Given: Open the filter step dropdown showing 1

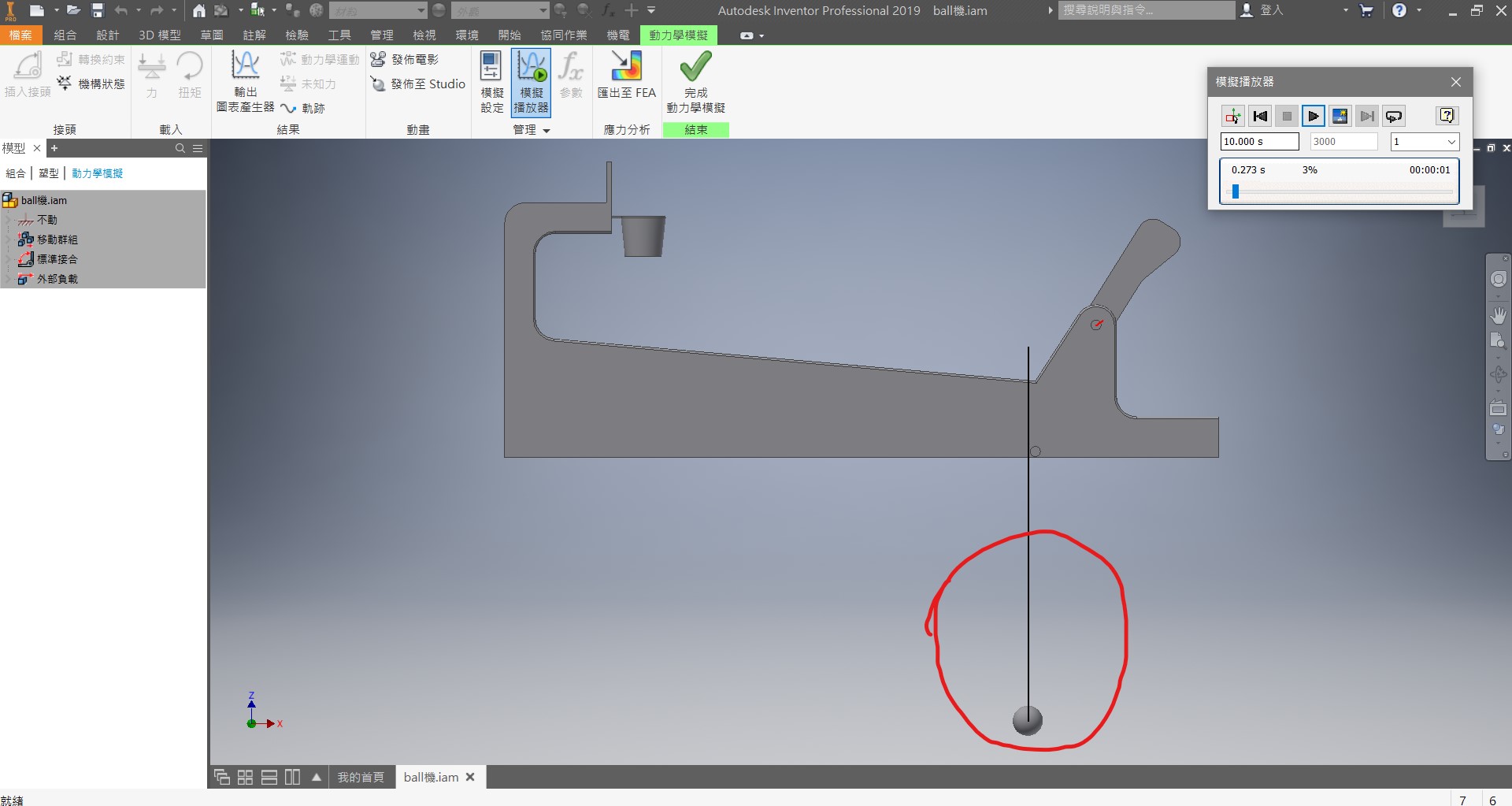Looking at the screenshot, I should tap(1425, 142).
